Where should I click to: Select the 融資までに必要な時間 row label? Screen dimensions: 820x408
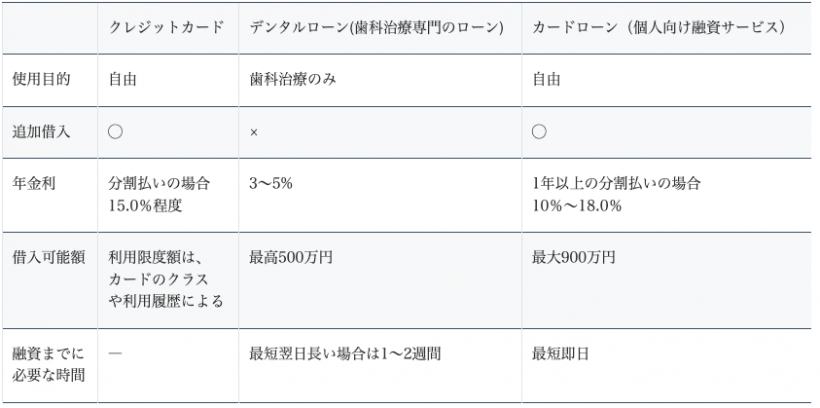point(48,366)
